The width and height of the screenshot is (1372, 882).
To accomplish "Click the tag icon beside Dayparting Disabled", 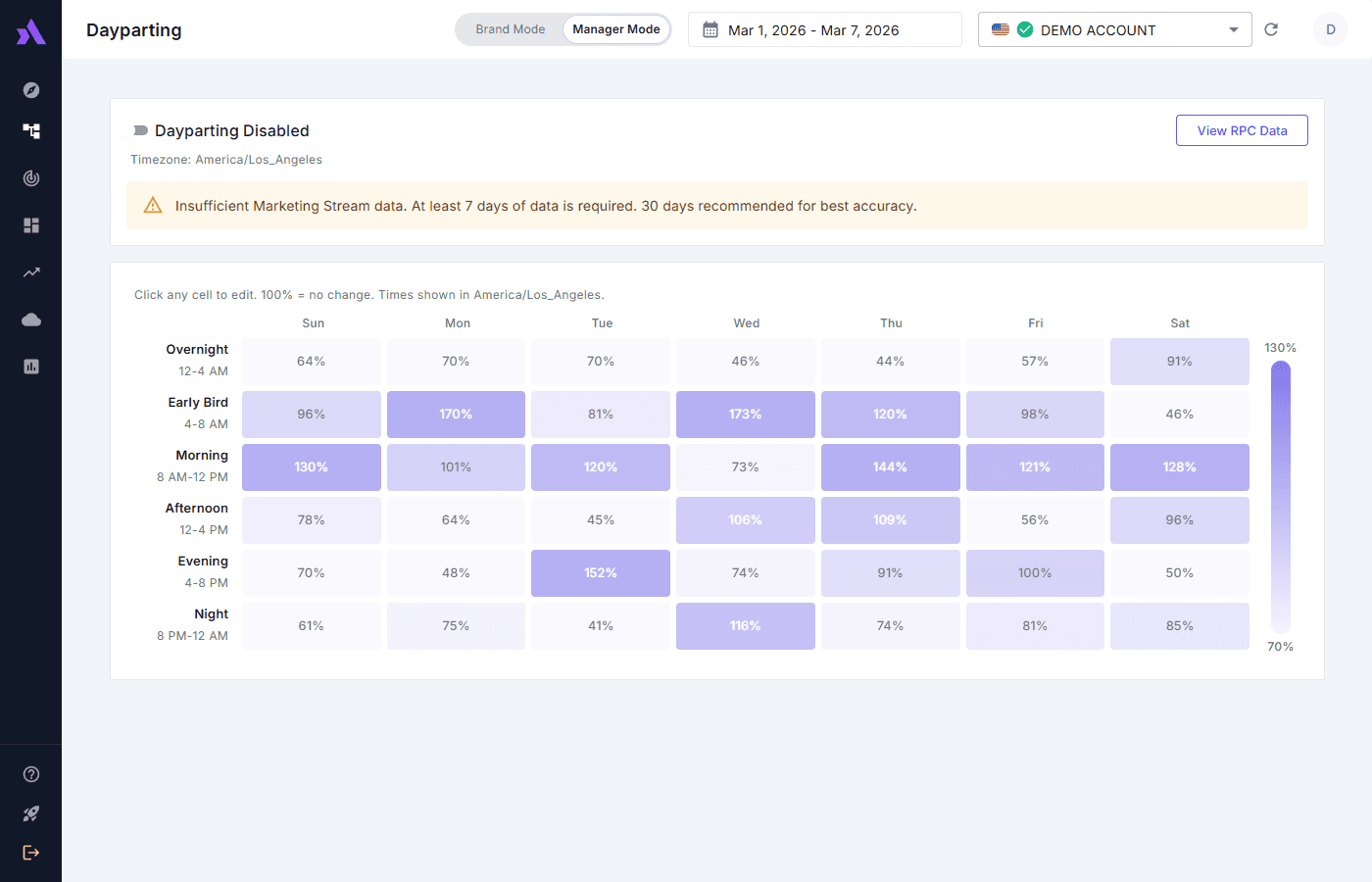I will click(x=140, y=130).
